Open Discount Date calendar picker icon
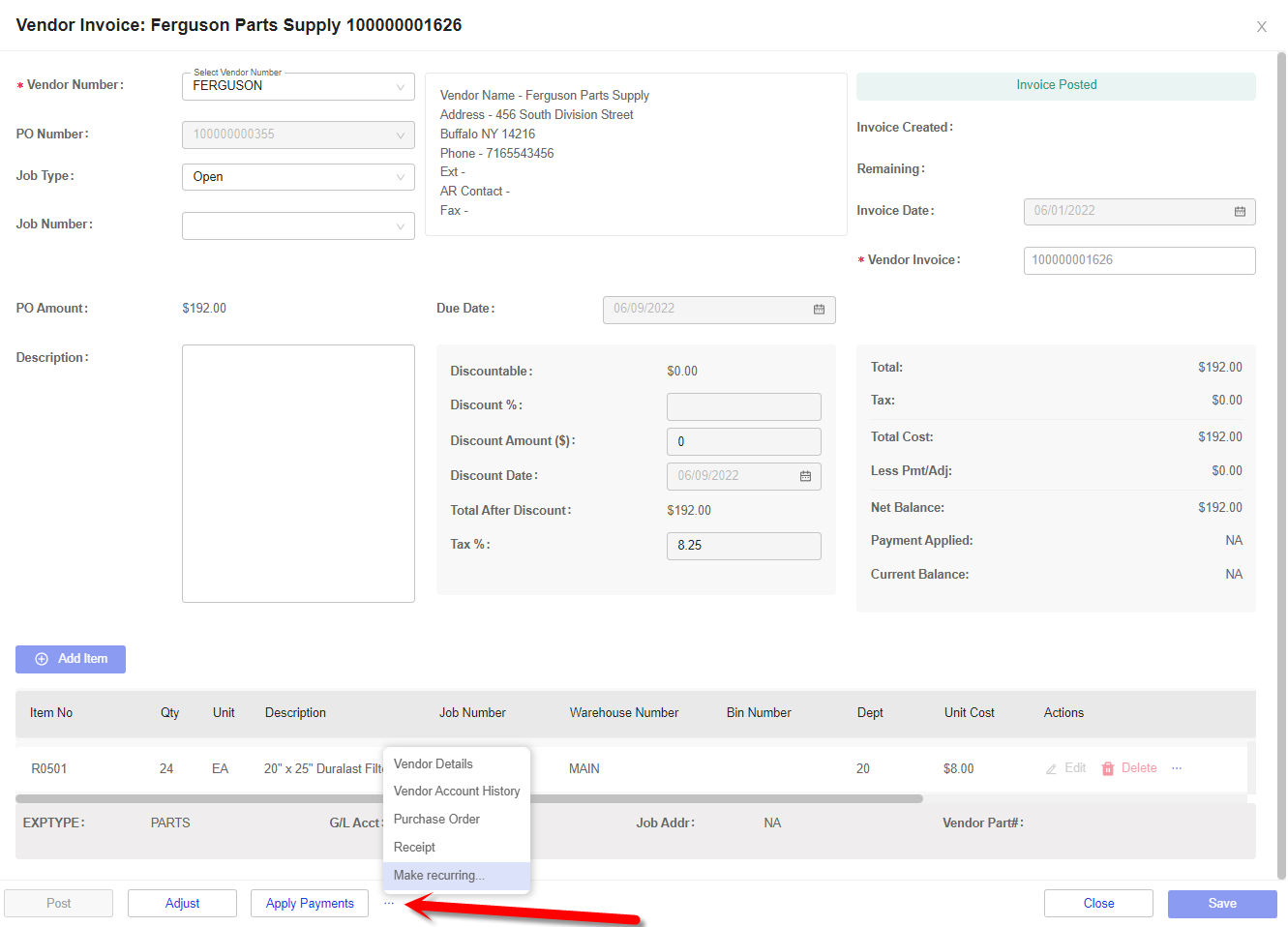The image size is (1288, 927). 805,476
